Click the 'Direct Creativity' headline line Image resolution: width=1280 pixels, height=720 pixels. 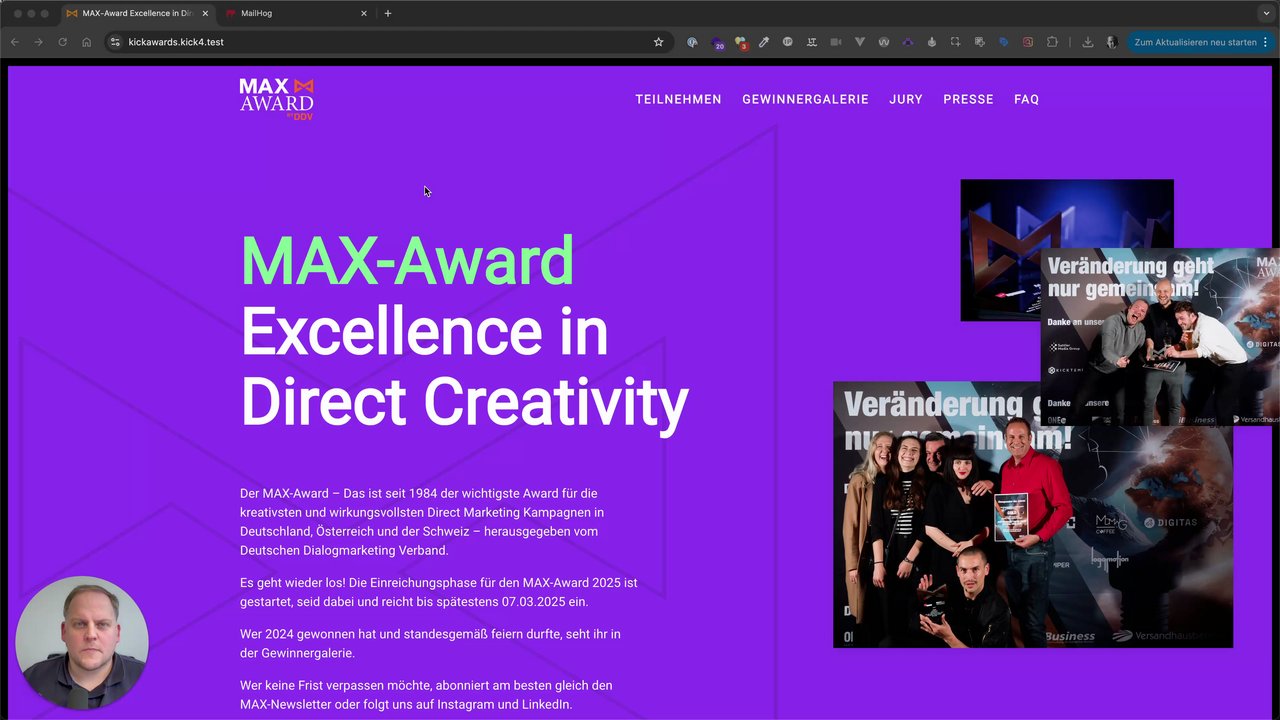click(464, 402)
